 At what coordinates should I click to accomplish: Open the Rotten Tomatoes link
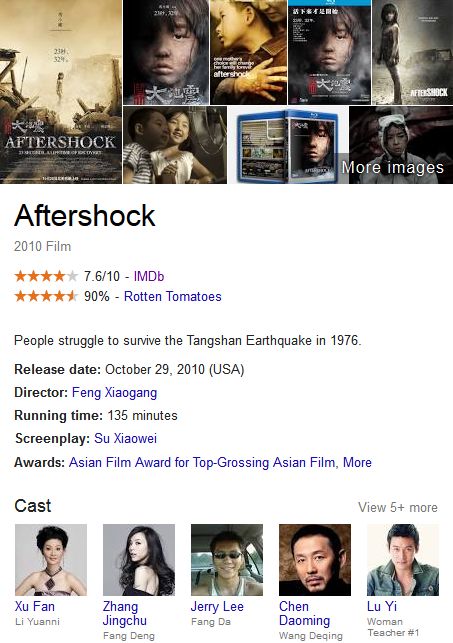173,296
